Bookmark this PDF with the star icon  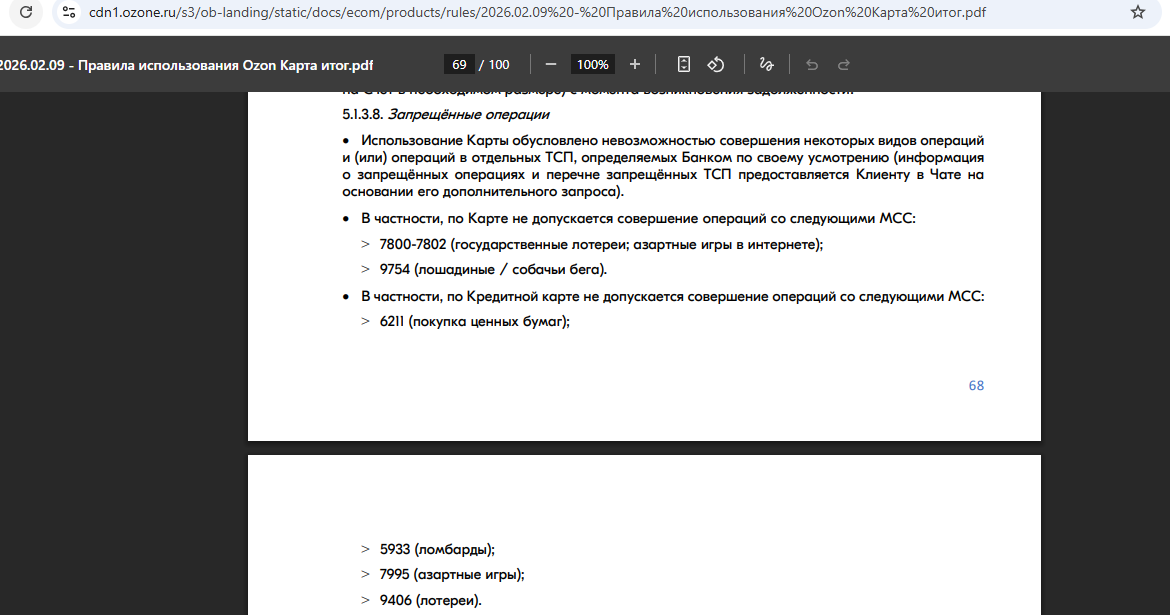tap(1137, 13)
